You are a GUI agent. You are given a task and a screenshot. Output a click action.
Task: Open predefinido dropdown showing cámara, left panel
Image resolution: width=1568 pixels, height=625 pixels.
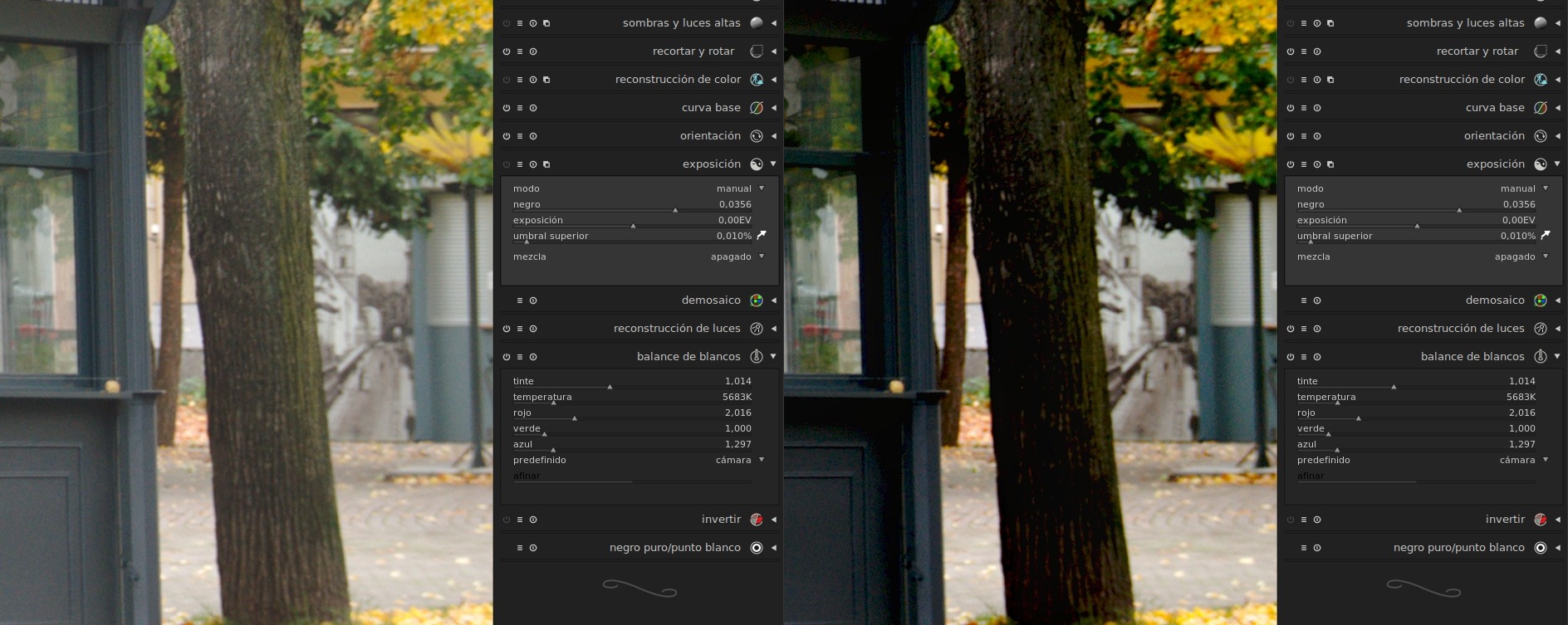(639, 460)
